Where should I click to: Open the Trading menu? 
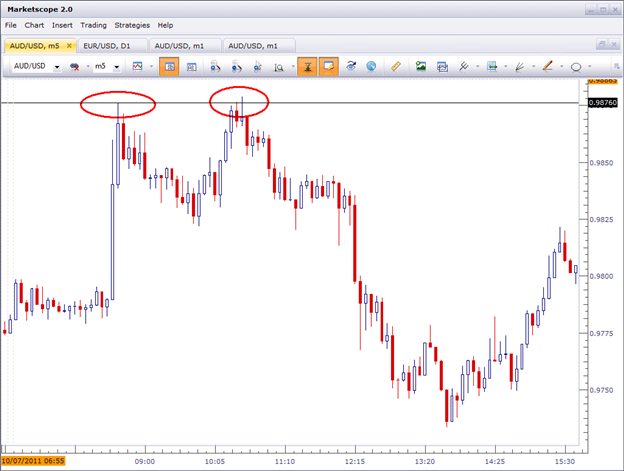click(94, 25)
